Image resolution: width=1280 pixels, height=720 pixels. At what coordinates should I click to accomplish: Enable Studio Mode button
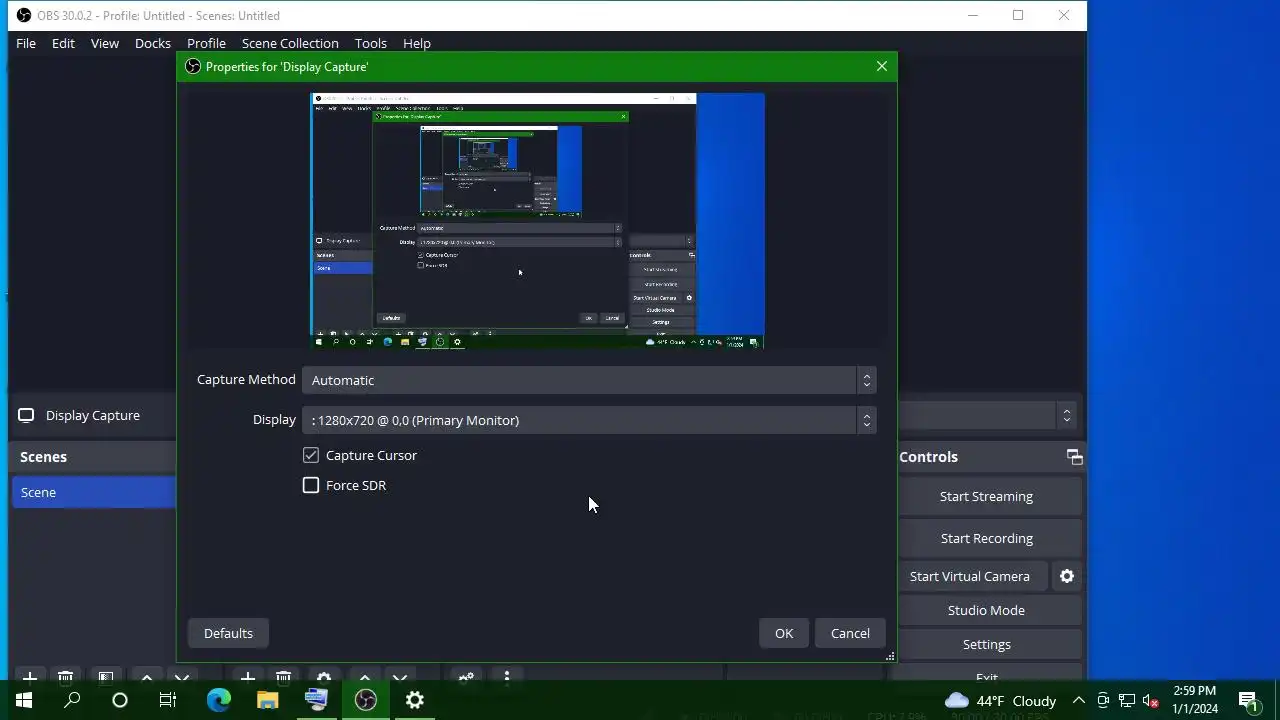coord(986,610)
